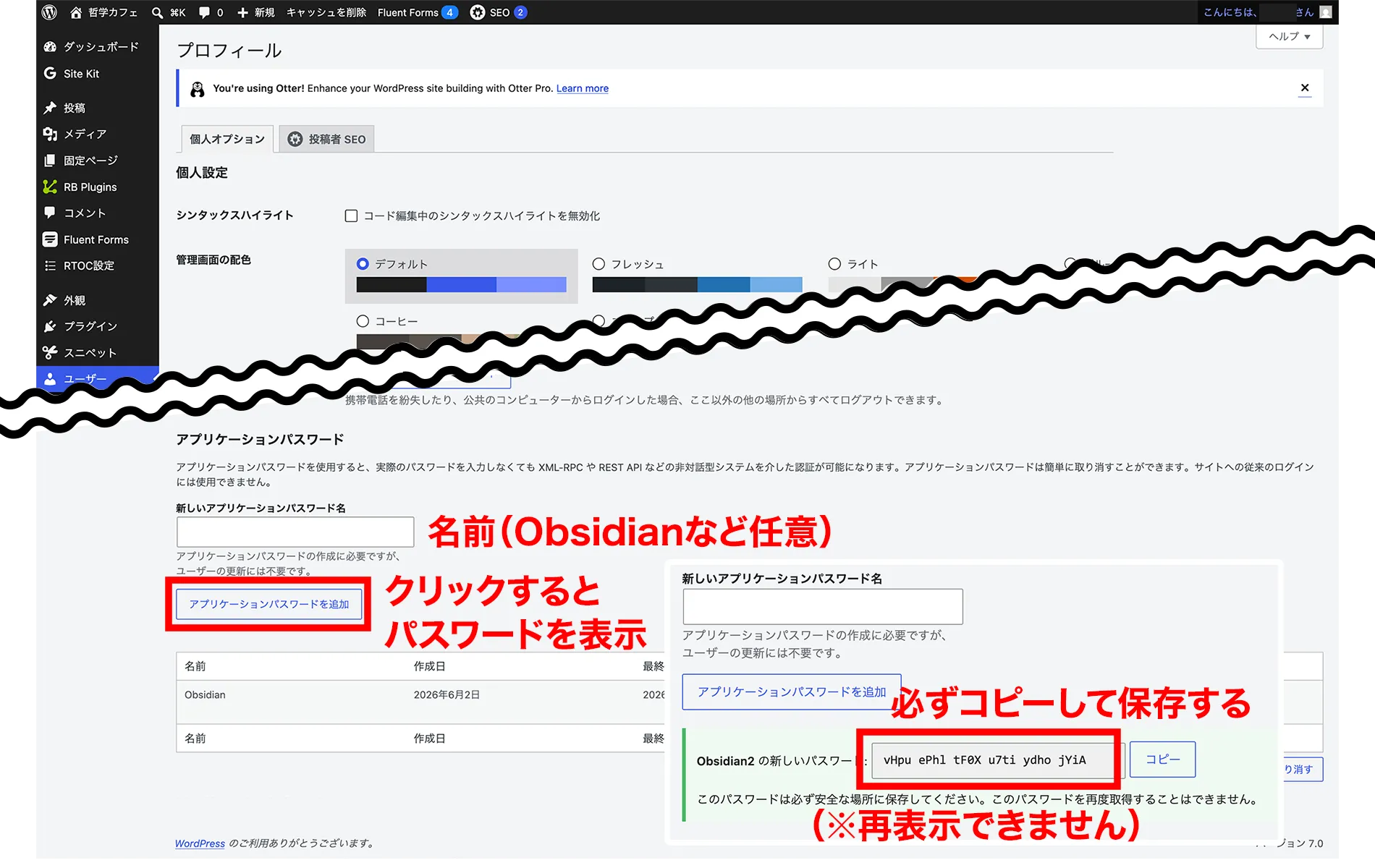Click Obsidian row name cell
The height and width of the screenshot is (868, 1375).
(x=205, y=695)
